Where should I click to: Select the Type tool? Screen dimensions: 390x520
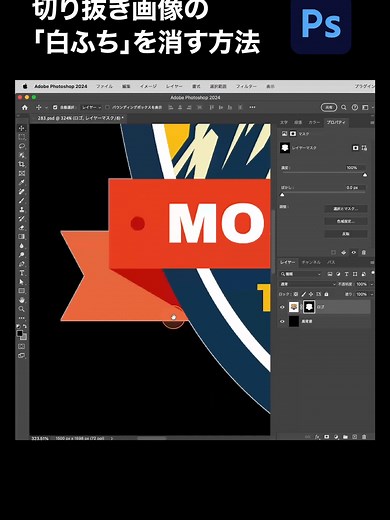tap(22, 273)
